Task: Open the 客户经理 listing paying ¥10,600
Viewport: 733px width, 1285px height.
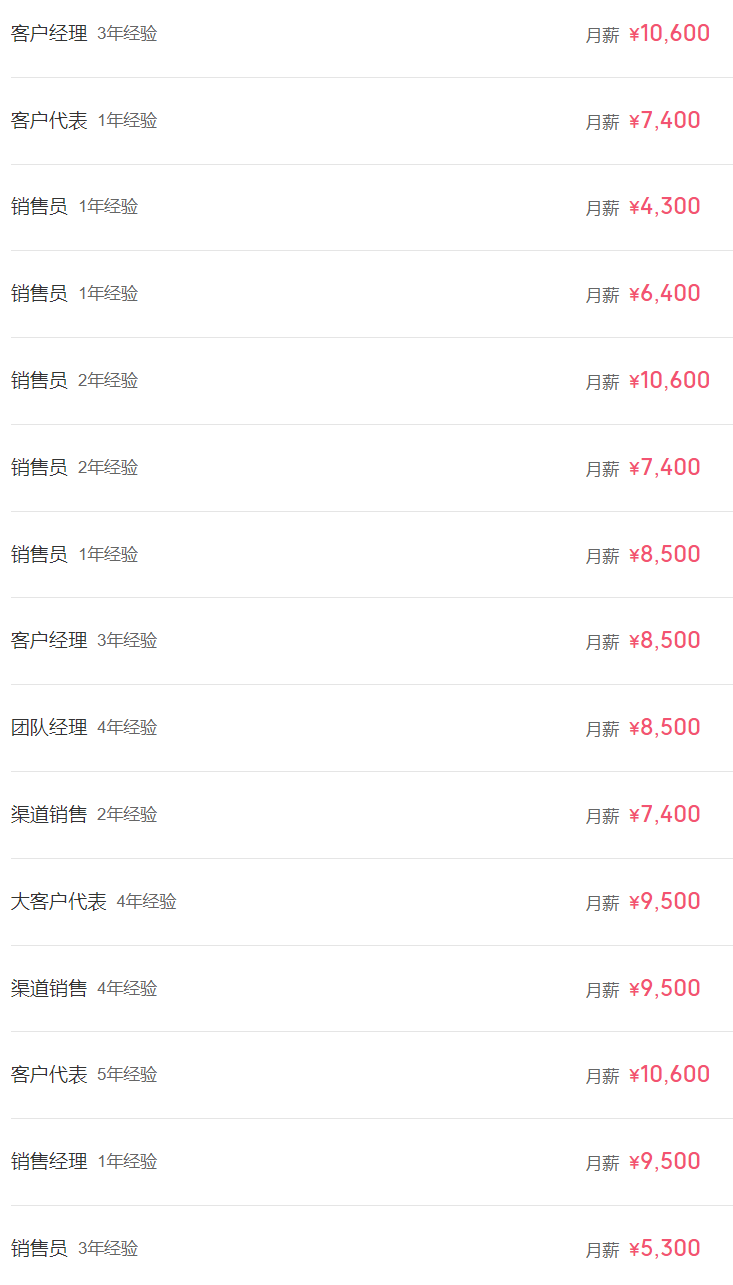Action: click(x=49, y=34)
